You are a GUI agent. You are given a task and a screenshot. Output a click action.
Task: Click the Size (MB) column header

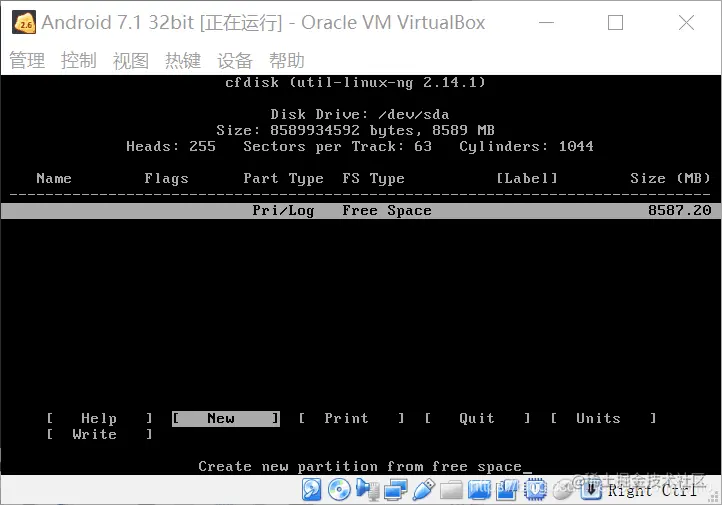[670, 178]
